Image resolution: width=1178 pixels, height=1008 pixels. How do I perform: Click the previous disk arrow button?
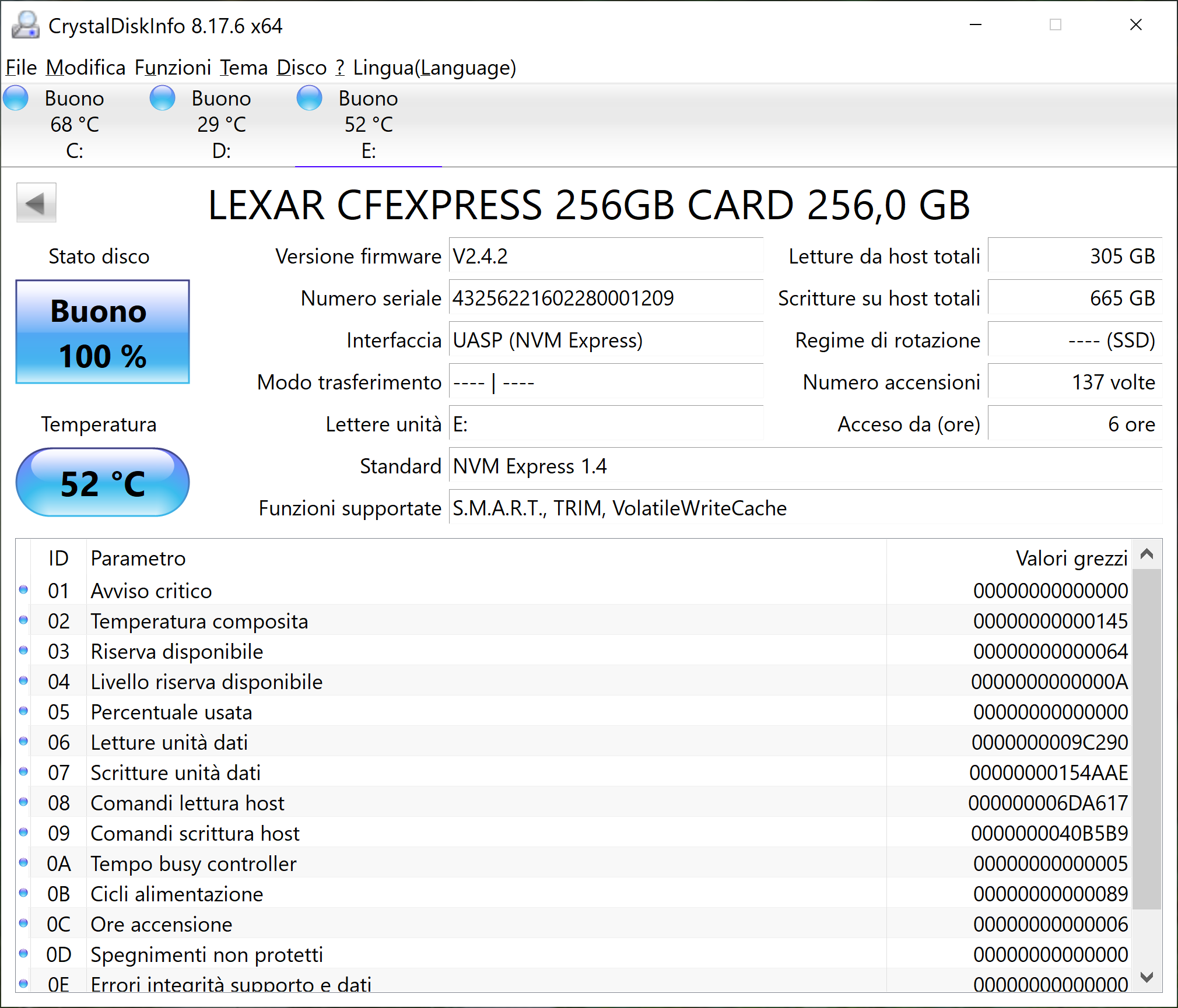click(x=36, y=203)
